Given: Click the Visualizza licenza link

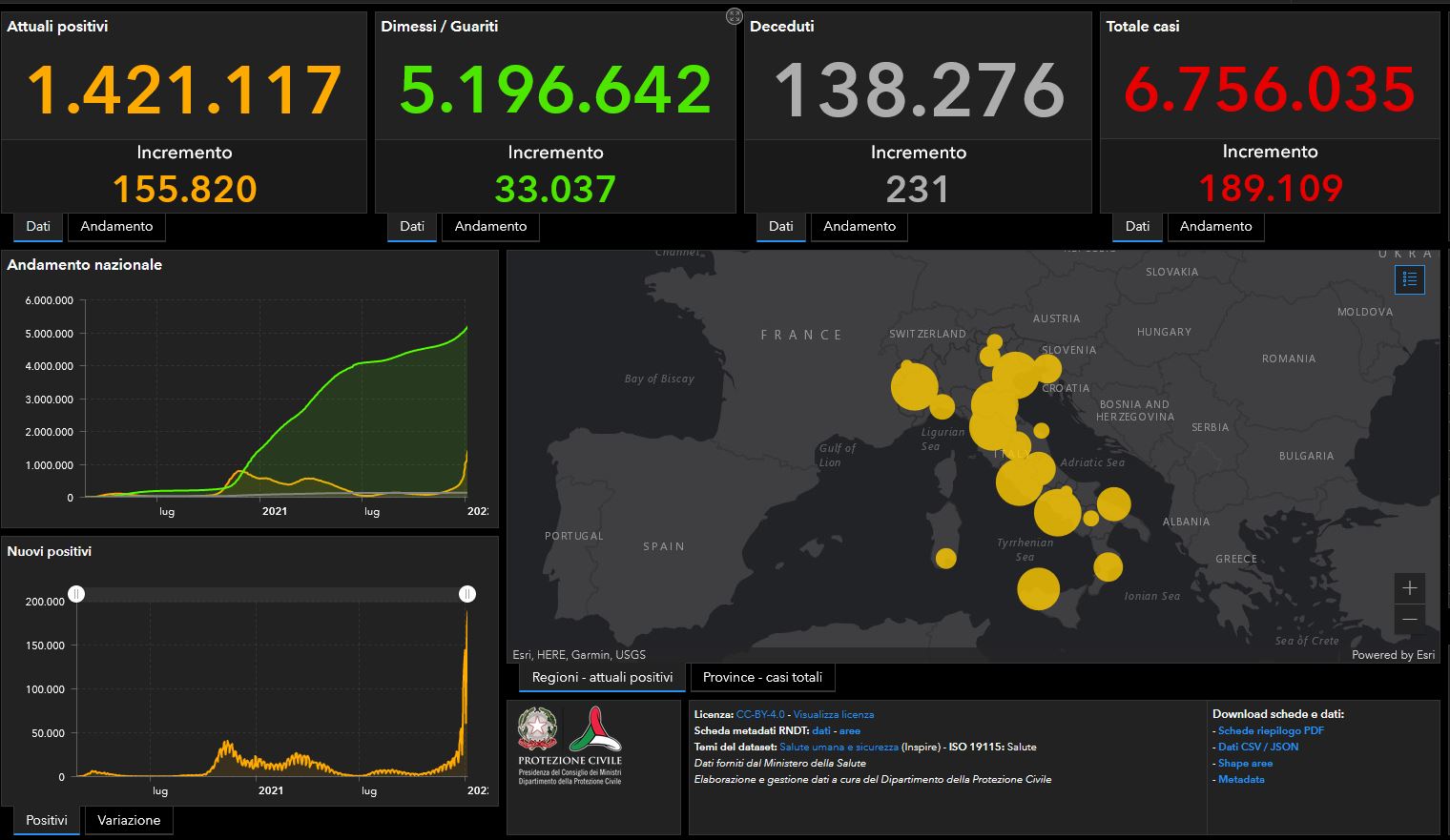Looking at the screenshot, I should tap(833, 714).
